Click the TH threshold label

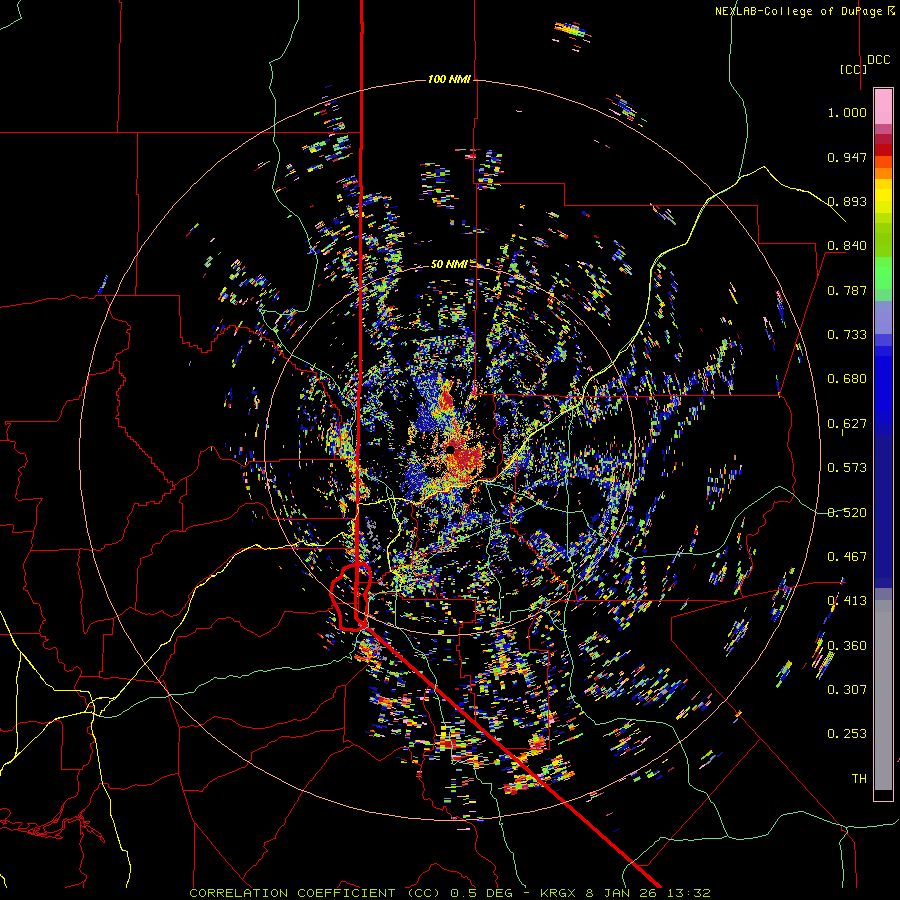coord(859,779)
